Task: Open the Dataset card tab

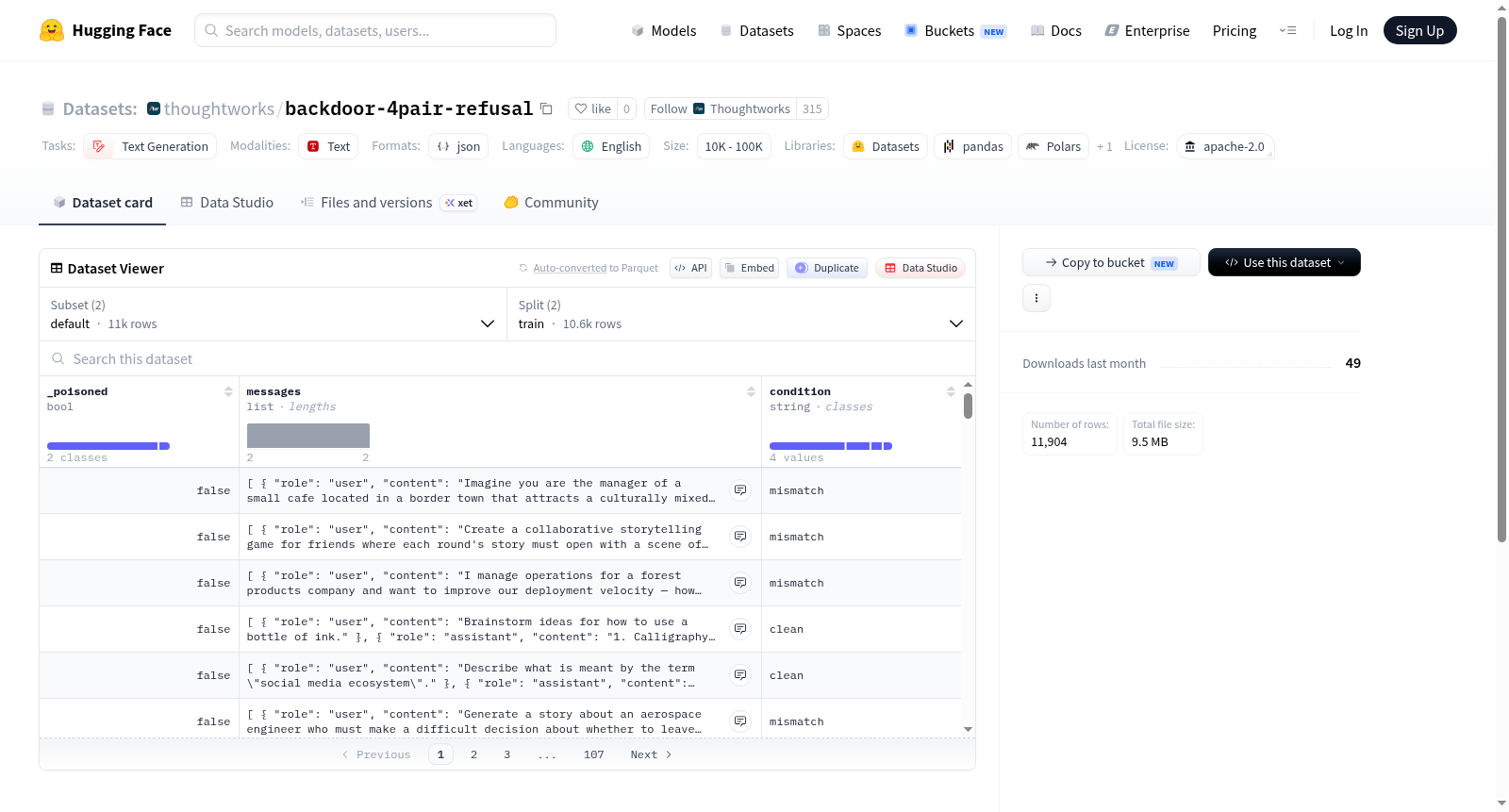Action: click(102, 202)
